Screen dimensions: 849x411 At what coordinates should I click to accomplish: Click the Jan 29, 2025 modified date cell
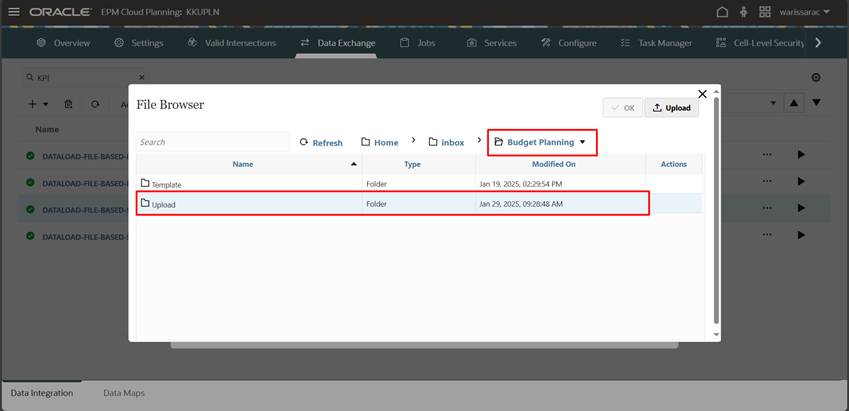pos(521,204)
